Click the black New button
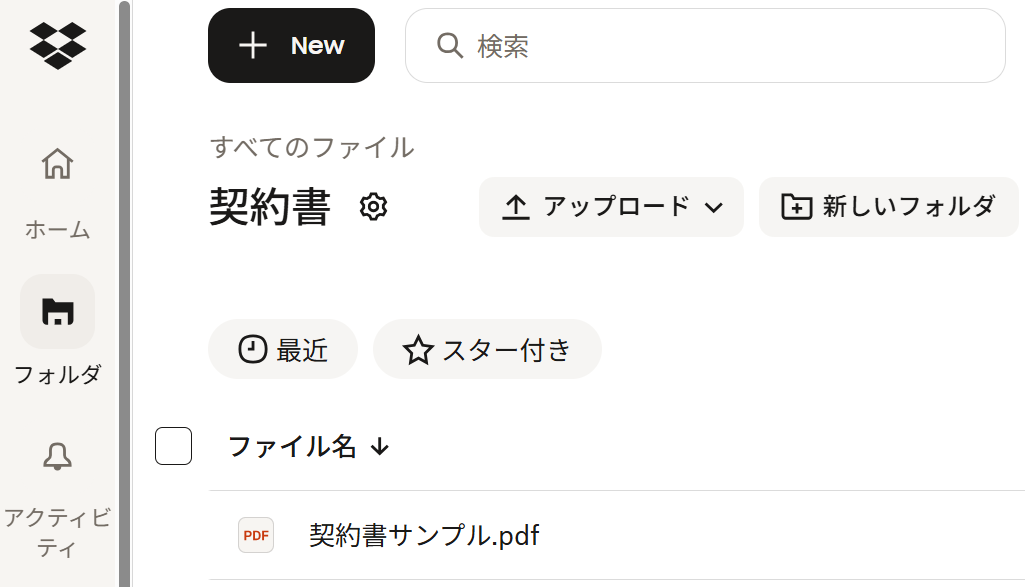This screenshot has height=587, width=1025. click(x=291, y=46)
